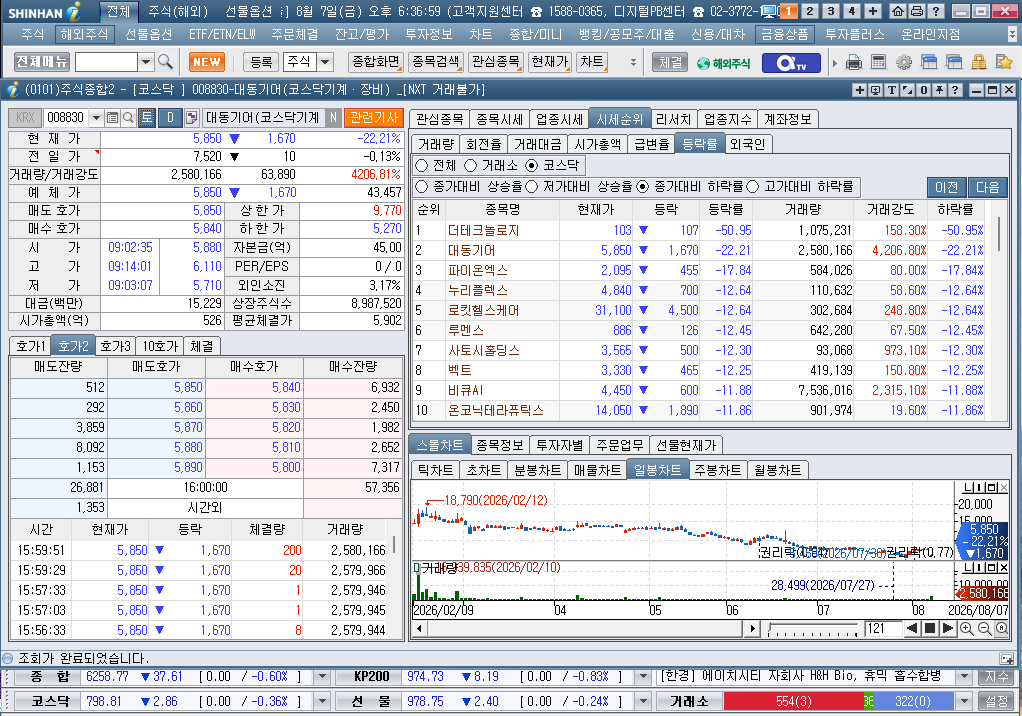Click the 0 icon in the 주식종합2 title bar
The image size is (1022, 716).
(924, 90)
